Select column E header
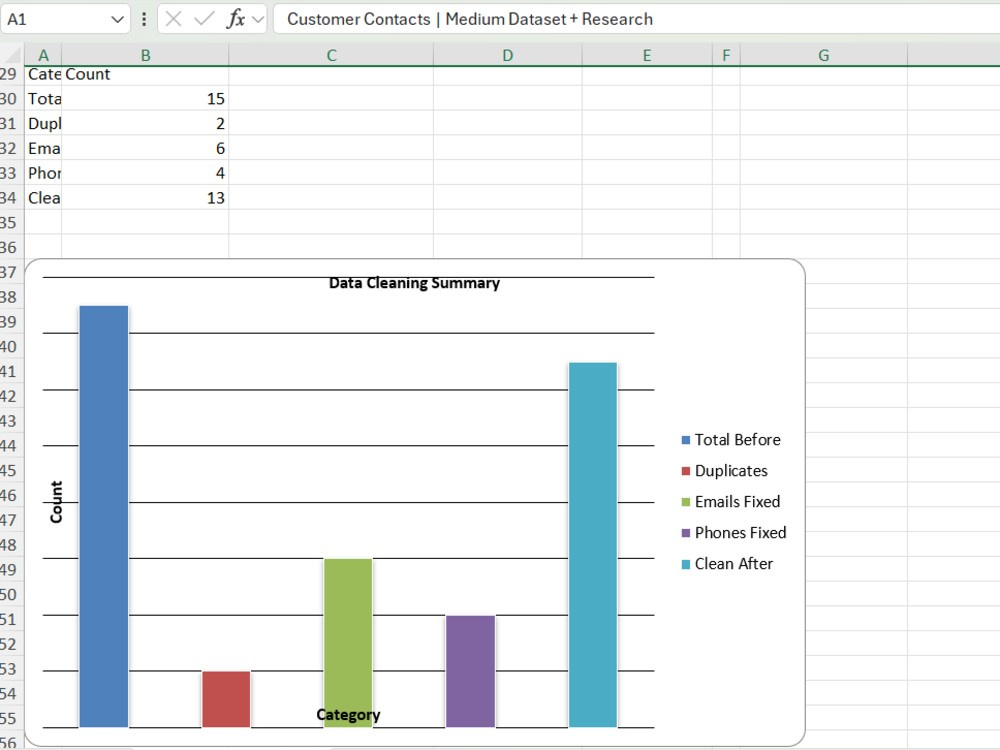The height and width of the screenshot is (750, 1000). click(x=647, y=55)
